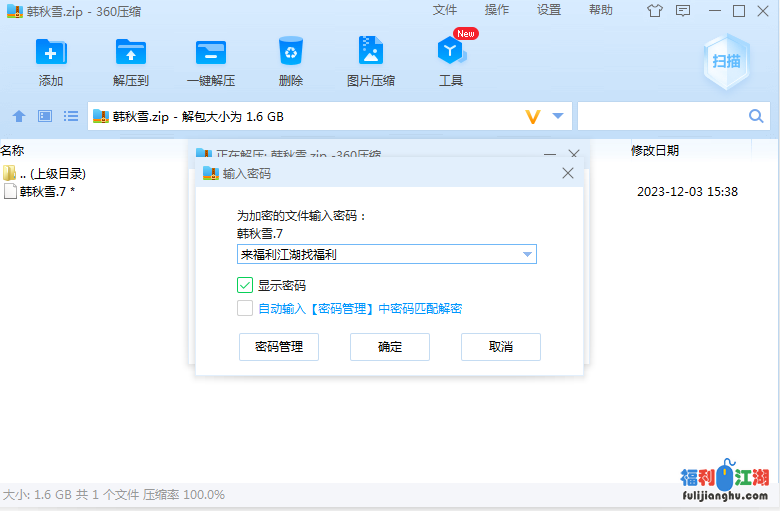
Task: Uncheck the 显示密码 checkbox
Action: [245, 285]
